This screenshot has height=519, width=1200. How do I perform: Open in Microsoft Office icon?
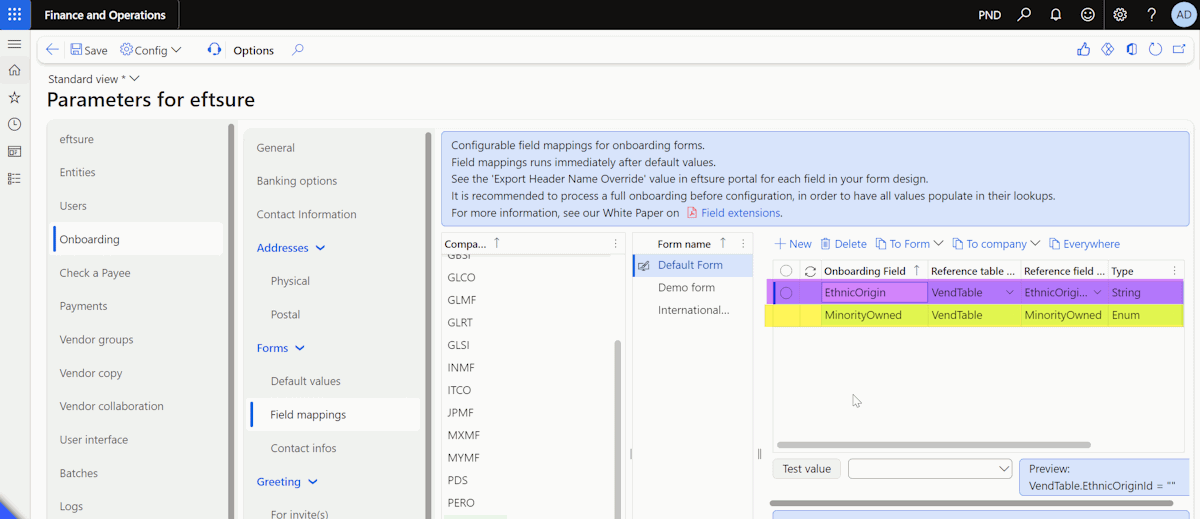[1131, 50]
